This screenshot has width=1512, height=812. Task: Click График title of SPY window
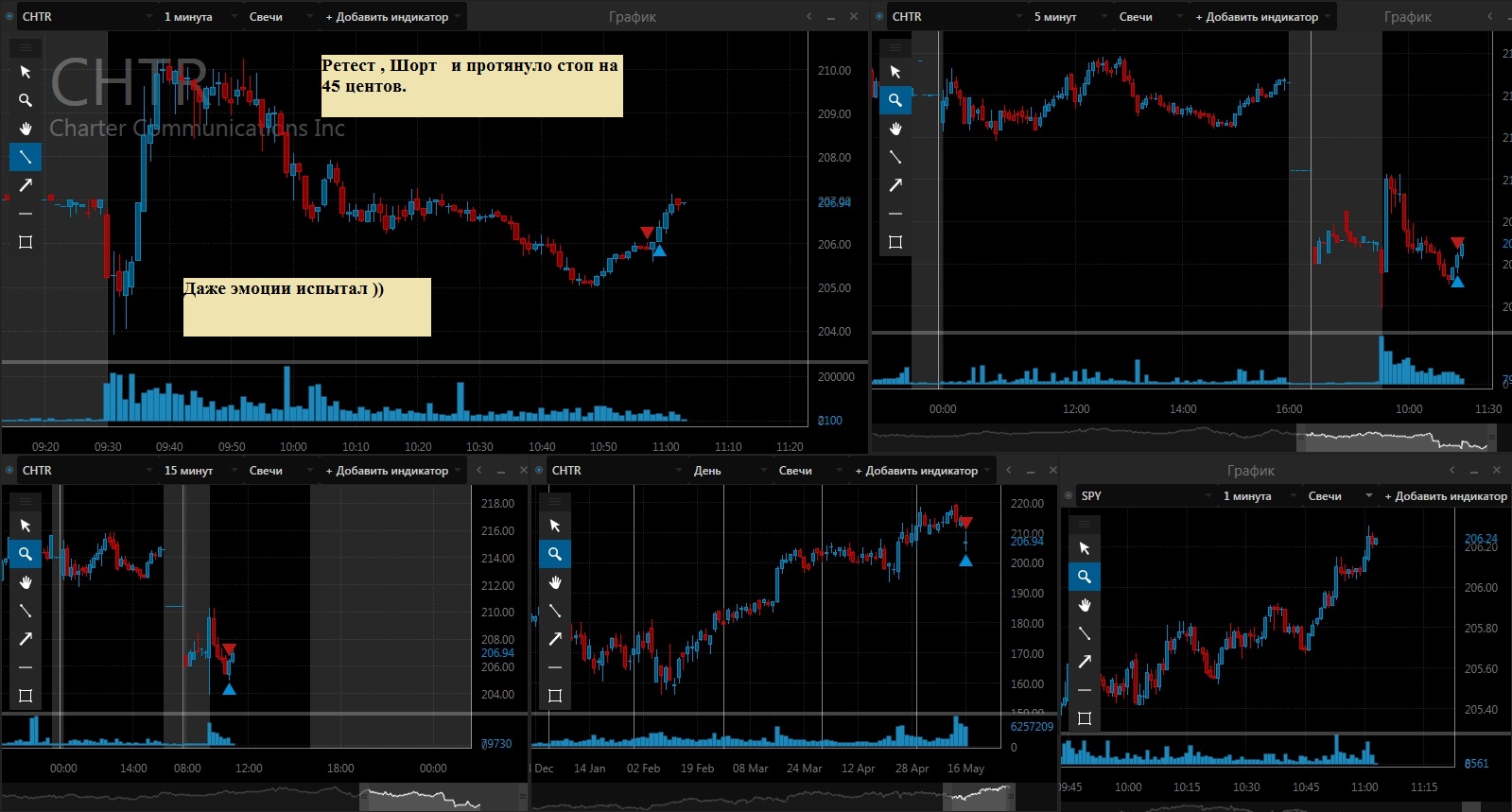pos(1251,471)
